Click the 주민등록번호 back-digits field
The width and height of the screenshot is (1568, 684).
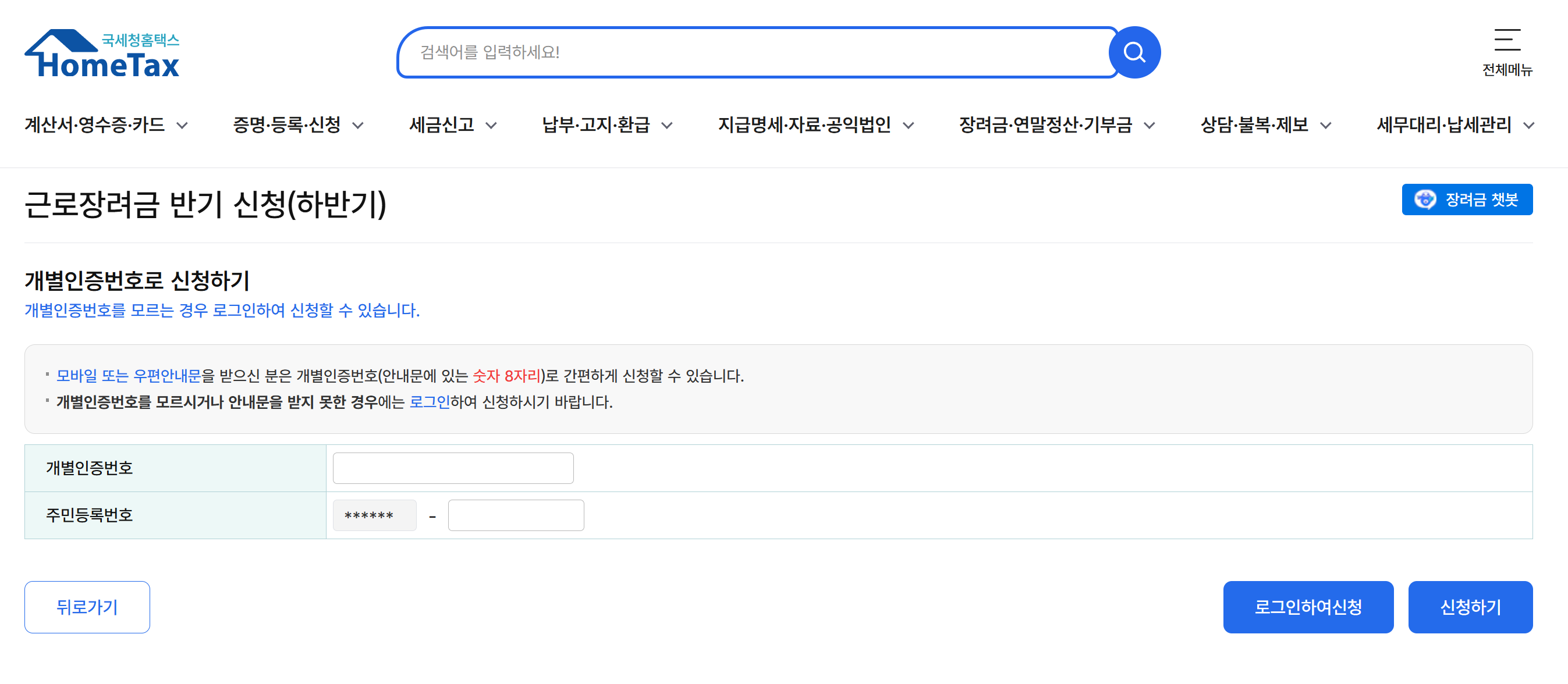click(x=516, y=515)
